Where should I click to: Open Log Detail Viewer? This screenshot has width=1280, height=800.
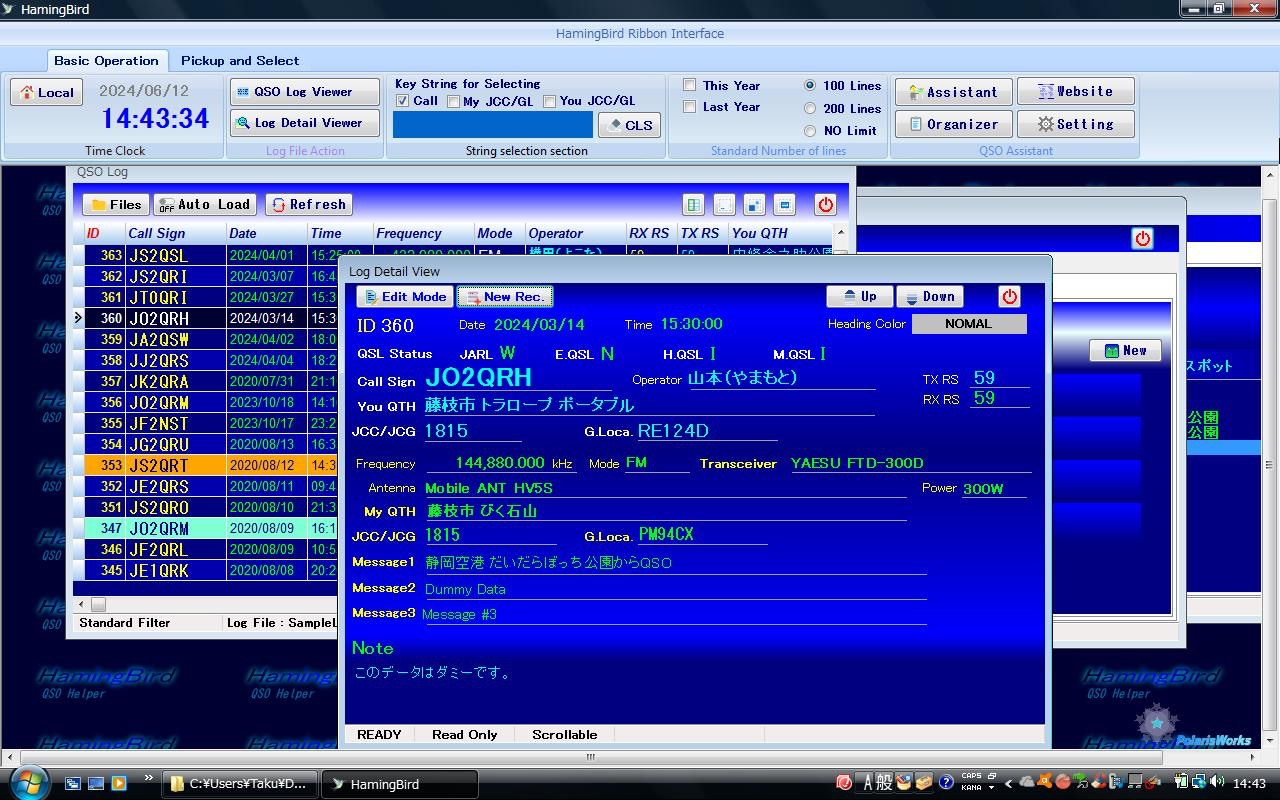(x=305, y=123)
